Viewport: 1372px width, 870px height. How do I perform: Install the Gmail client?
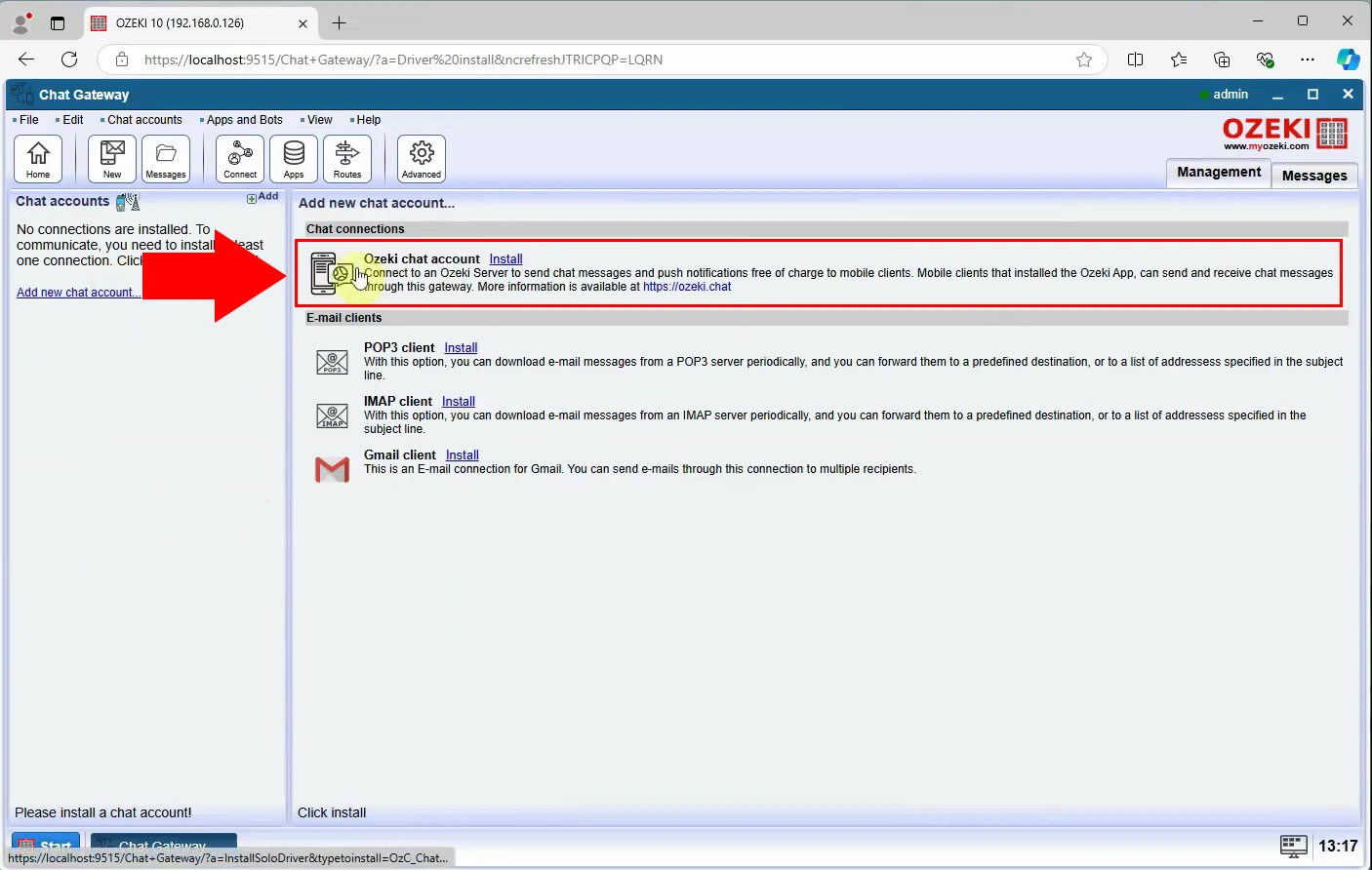(x=463, y=455)
